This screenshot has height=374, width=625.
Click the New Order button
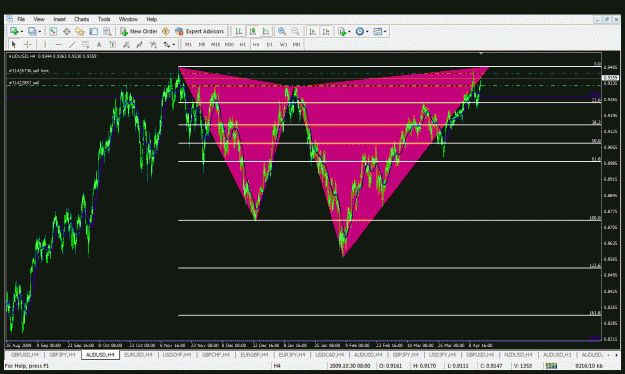(139, 31)
